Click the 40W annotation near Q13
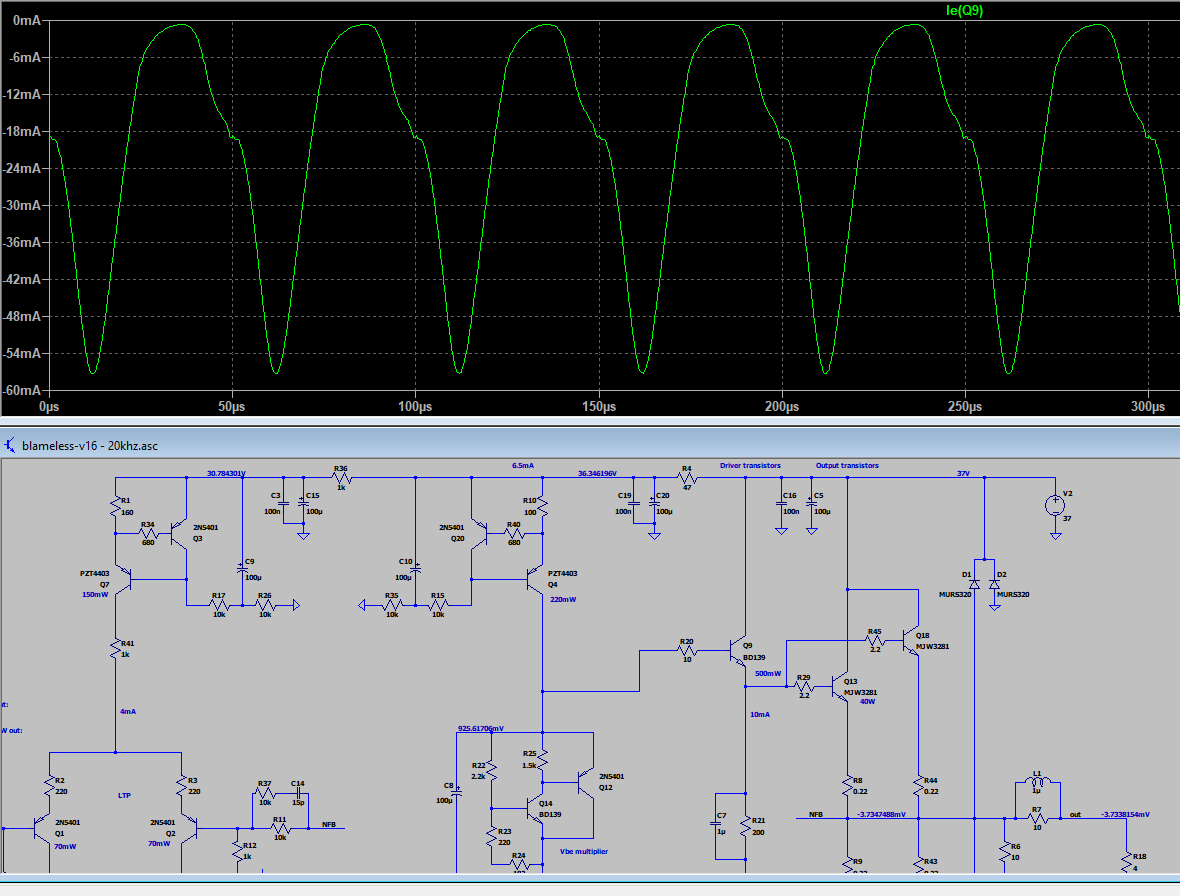 867,702
